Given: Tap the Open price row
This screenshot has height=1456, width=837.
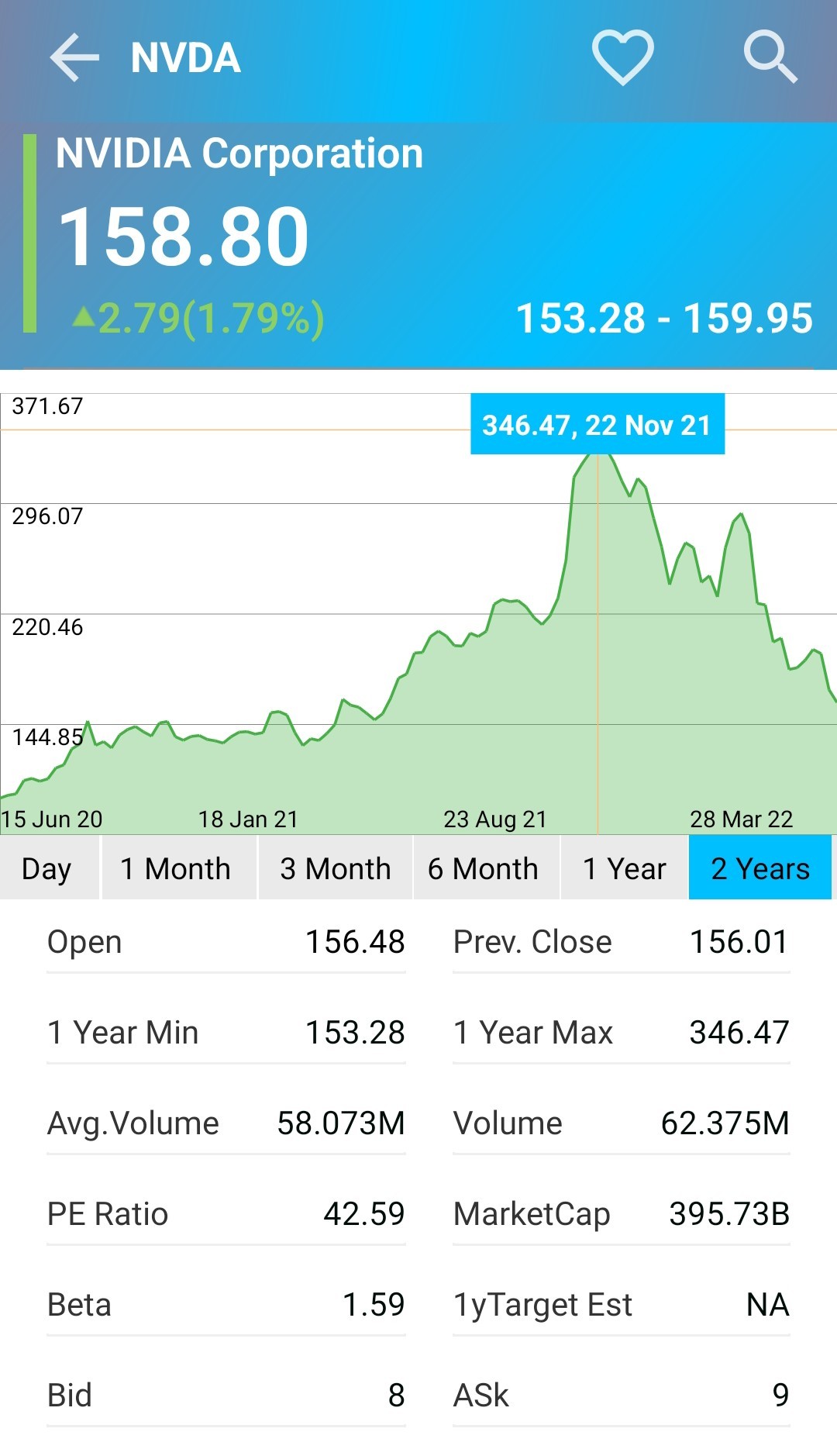Looking at the screenshot, I should [x=226, y=943].
